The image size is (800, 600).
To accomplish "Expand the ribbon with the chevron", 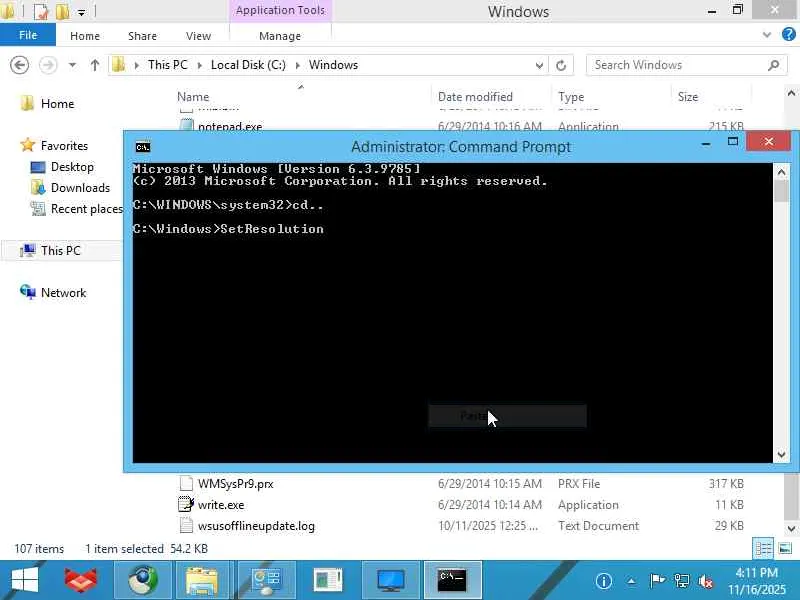I will tap(767, 35).
